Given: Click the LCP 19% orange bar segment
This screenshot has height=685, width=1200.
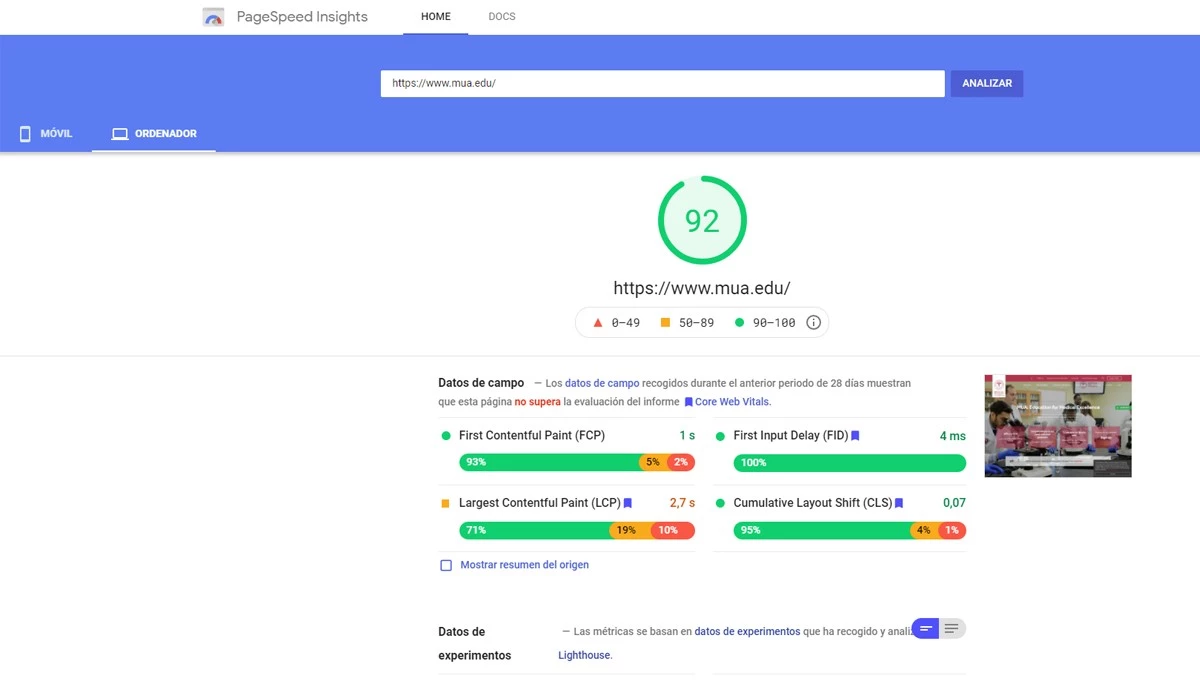Looking at the screenshot, I should 631,530.
